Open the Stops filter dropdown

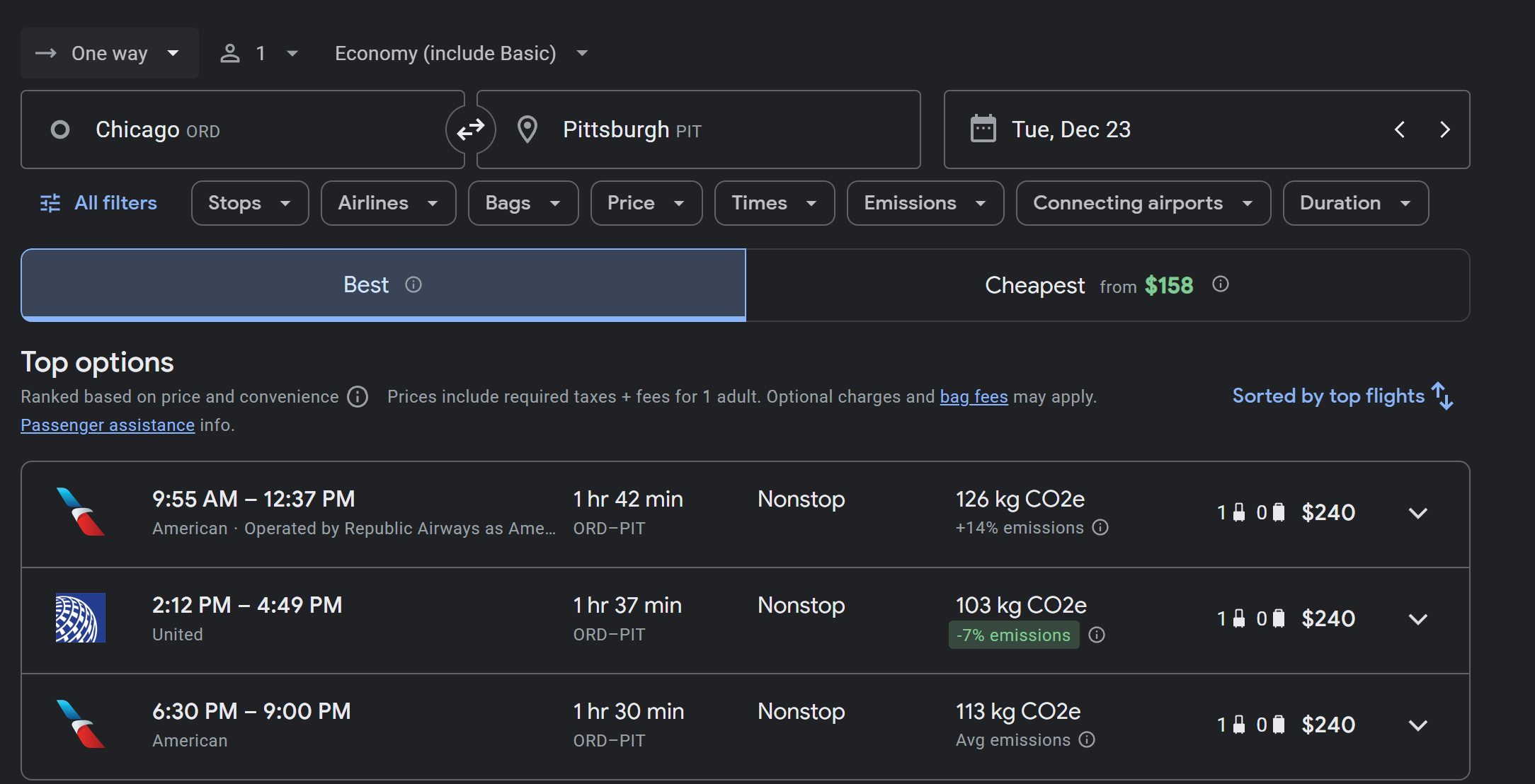coord(249,203)
